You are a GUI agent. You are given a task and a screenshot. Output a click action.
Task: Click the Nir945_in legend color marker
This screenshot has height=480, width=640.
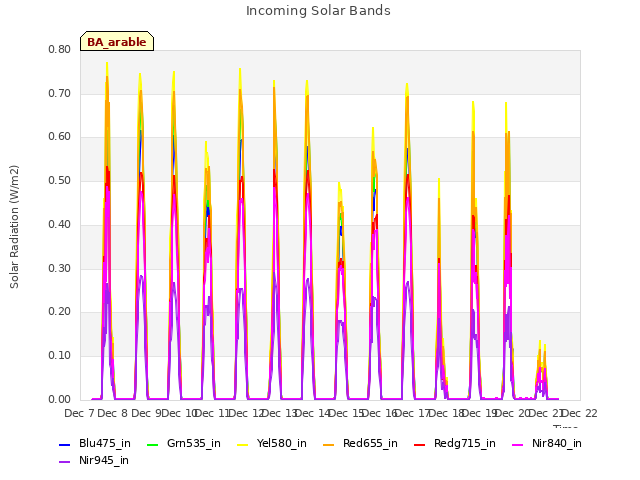click(64, 462)
